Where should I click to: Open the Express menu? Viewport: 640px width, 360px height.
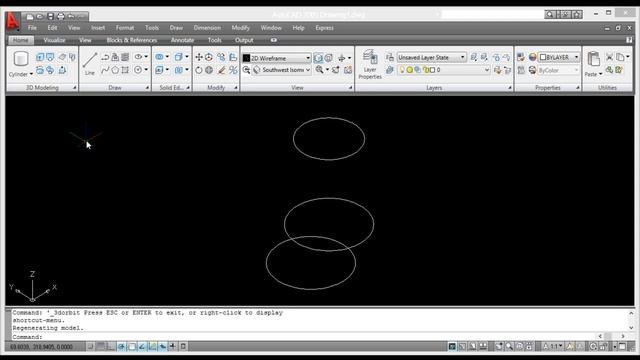pos(324,28)
